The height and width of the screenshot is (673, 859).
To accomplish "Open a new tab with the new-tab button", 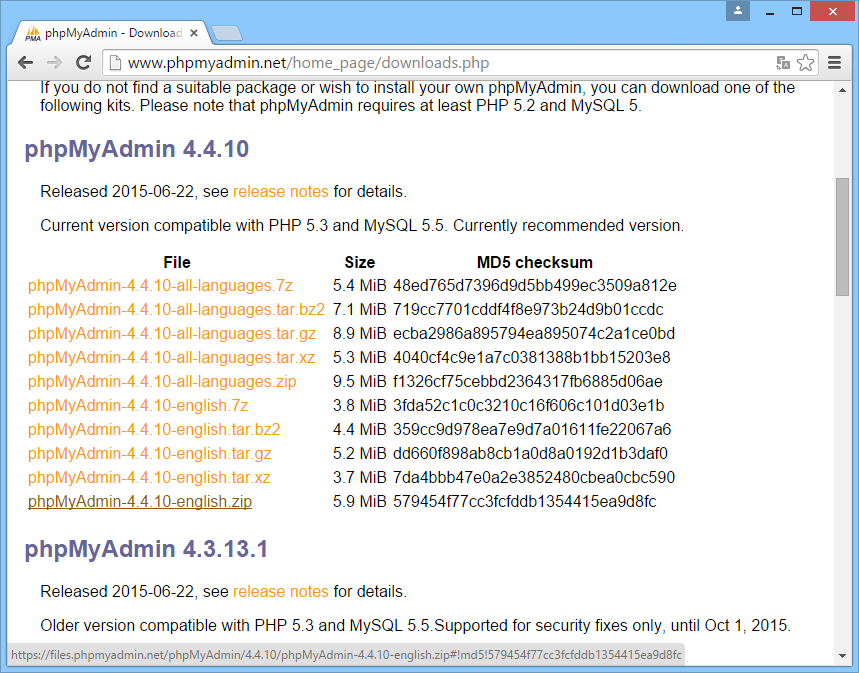I will [227, 33].
